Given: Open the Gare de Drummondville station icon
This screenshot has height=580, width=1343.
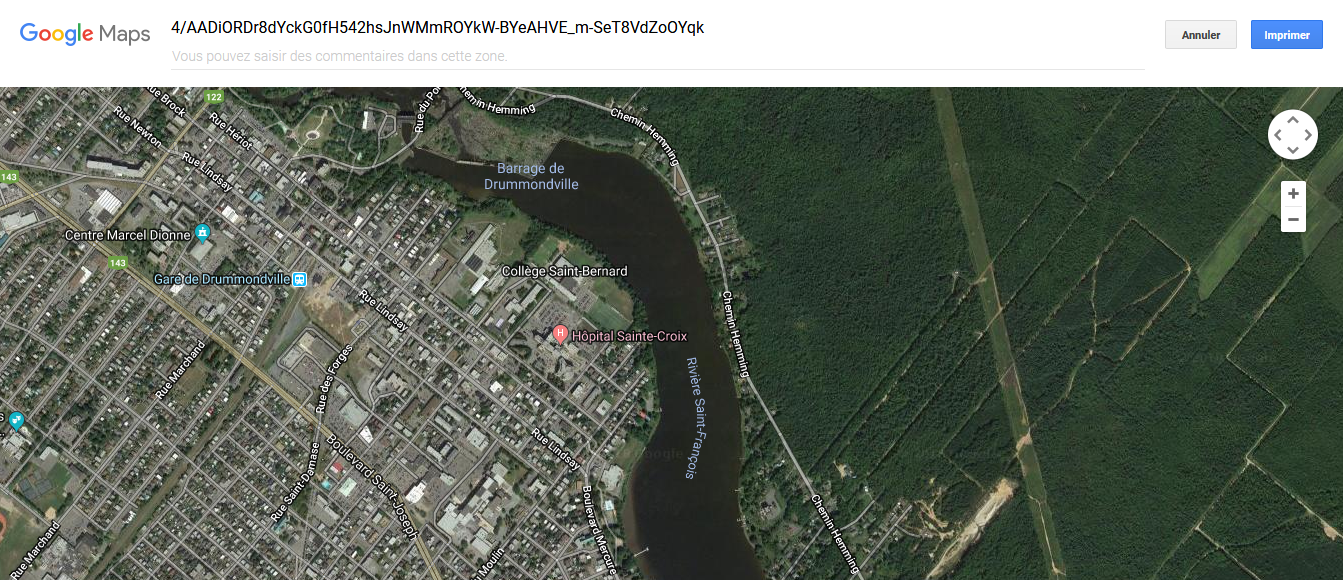Looking at the screenshot, I should (x=299, y=279).
